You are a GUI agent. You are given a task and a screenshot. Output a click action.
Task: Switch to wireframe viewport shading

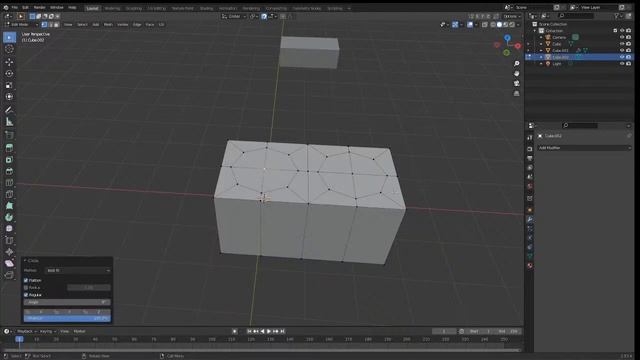[x=493, y=24]
